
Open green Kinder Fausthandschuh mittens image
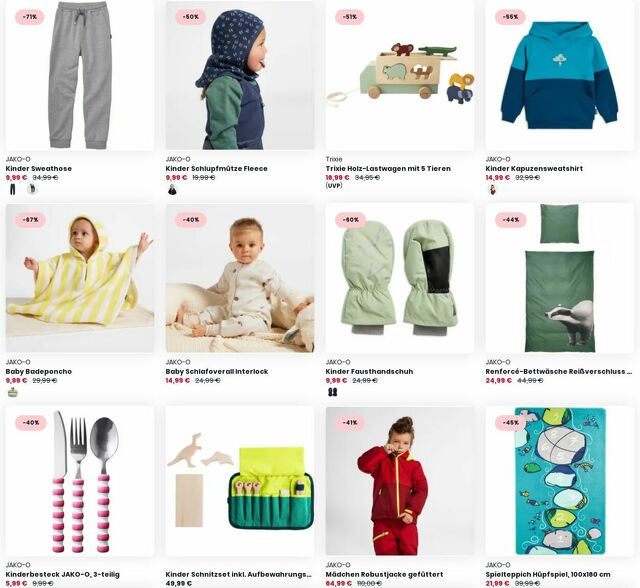[400, 278]
